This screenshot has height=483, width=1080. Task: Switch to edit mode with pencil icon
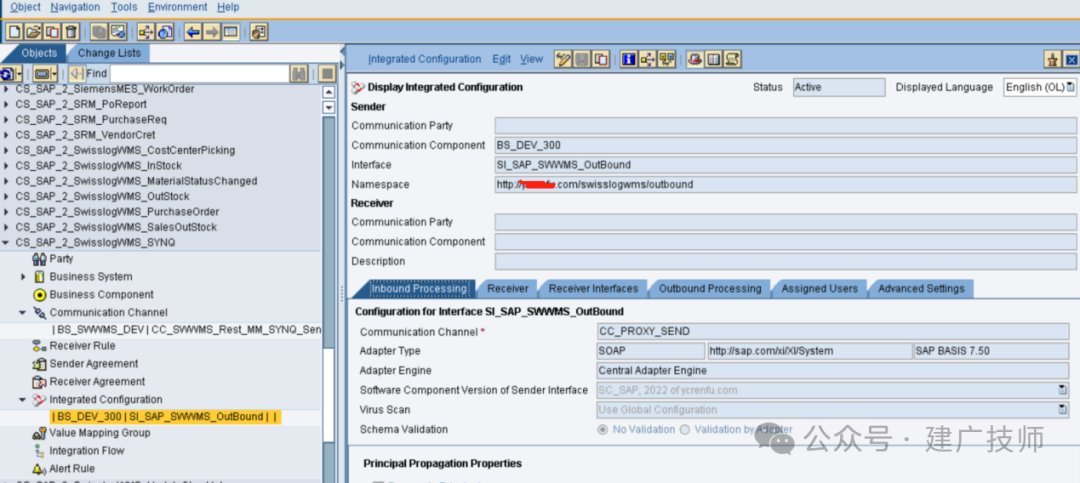click(x=563, y=59)
